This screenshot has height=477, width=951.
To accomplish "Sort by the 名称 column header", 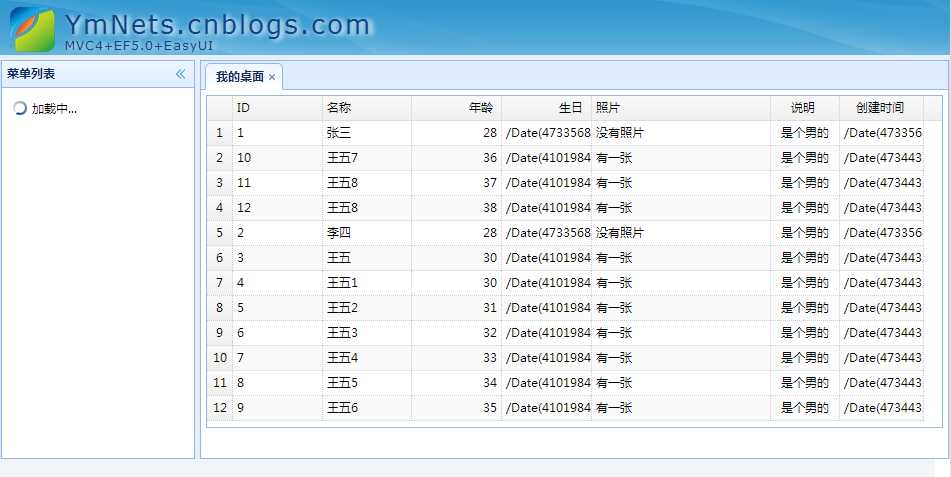I will coord(366,108).
